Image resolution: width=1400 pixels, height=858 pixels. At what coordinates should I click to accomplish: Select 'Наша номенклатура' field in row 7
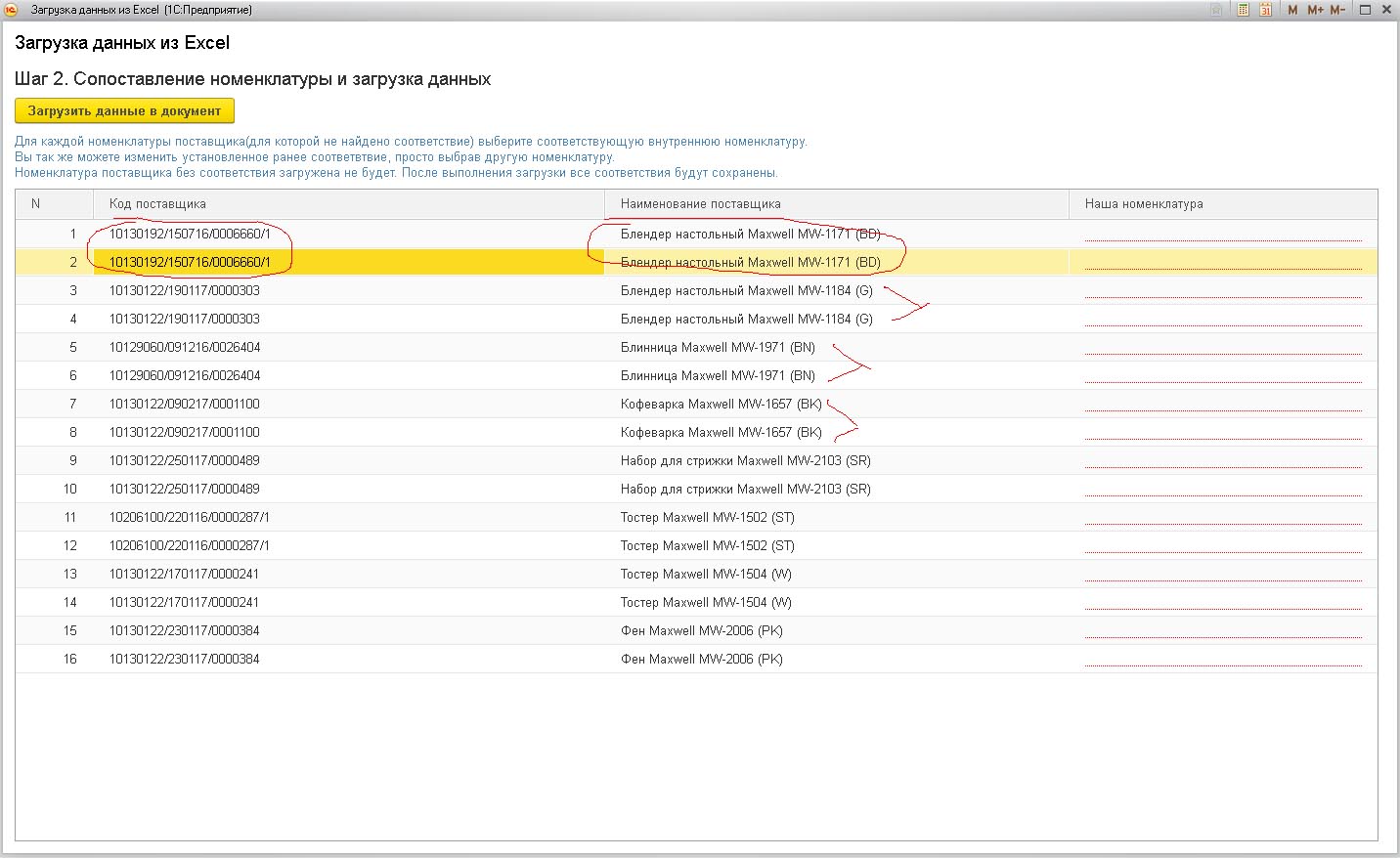pos(1223,404)
